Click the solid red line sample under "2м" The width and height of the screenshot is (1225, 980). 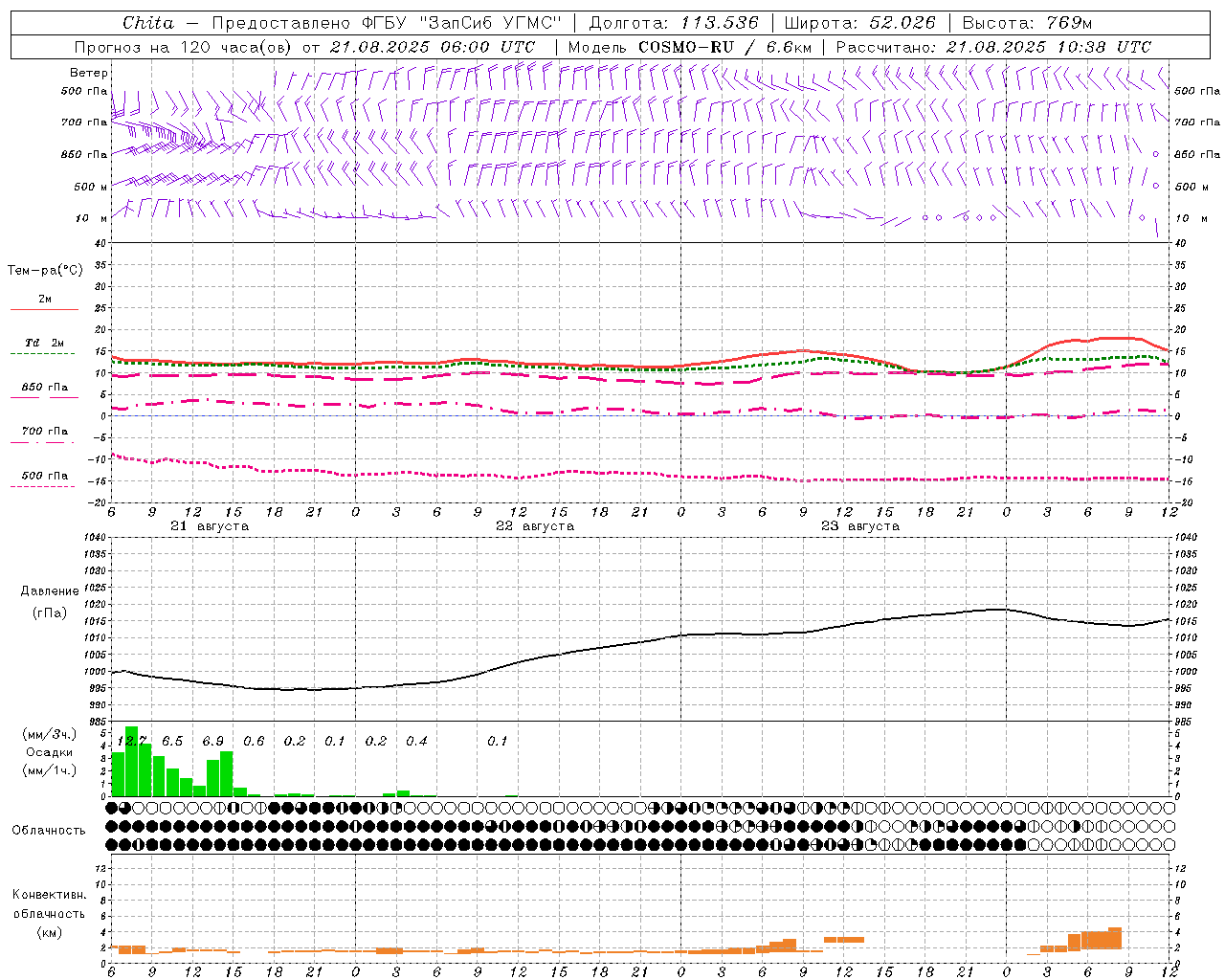coord(44,309)
